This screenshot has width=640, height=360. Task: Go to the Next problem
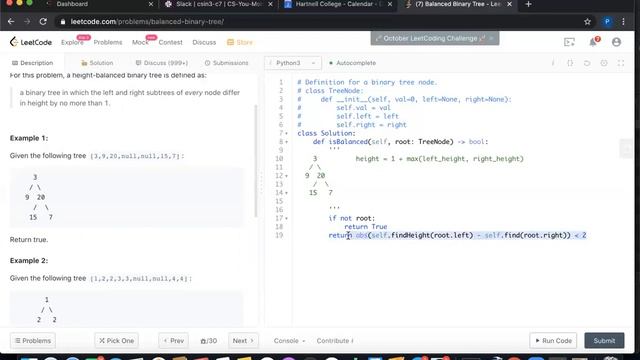click(x=243, y=341)
